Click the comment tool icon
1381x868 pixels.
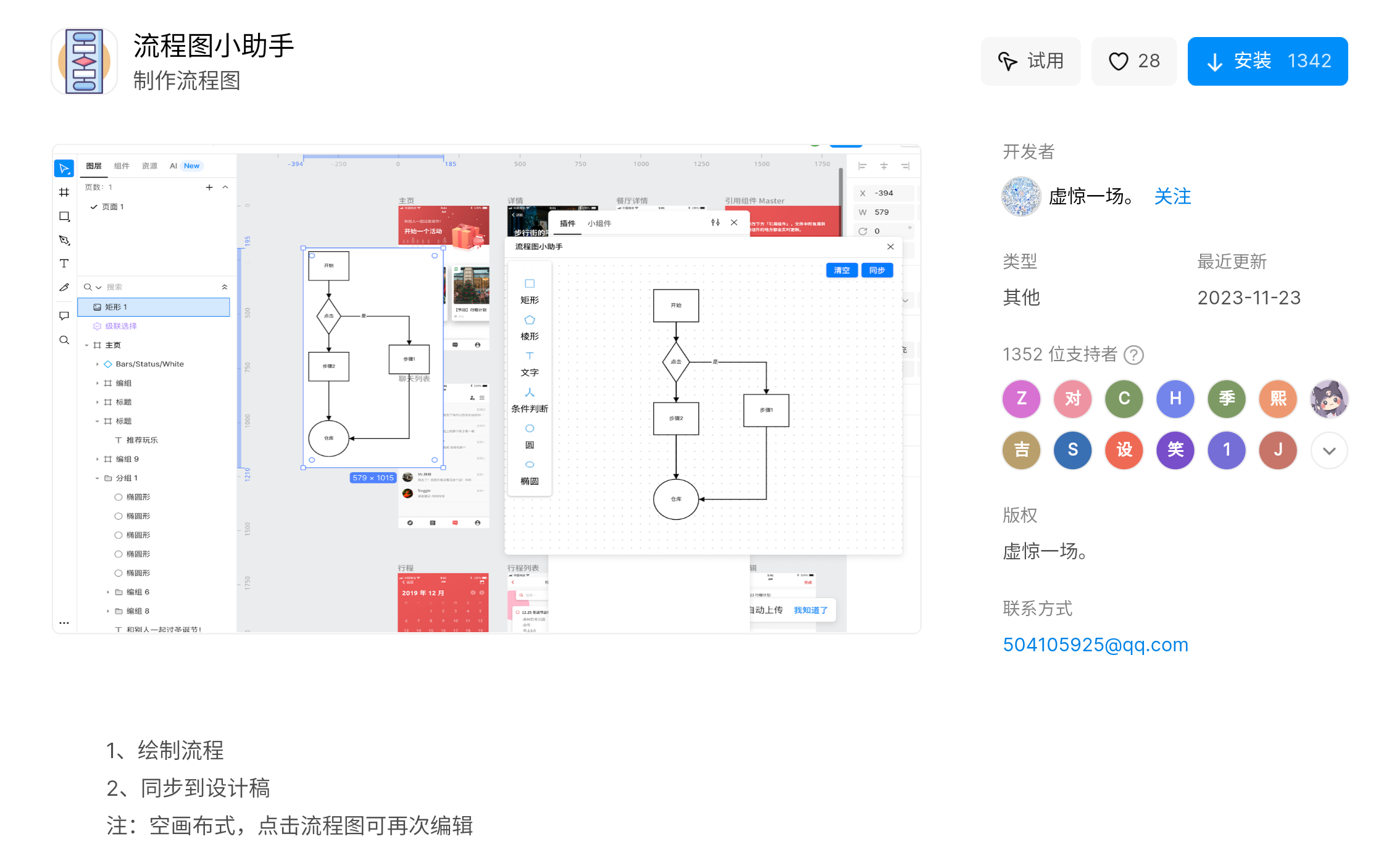64,315
